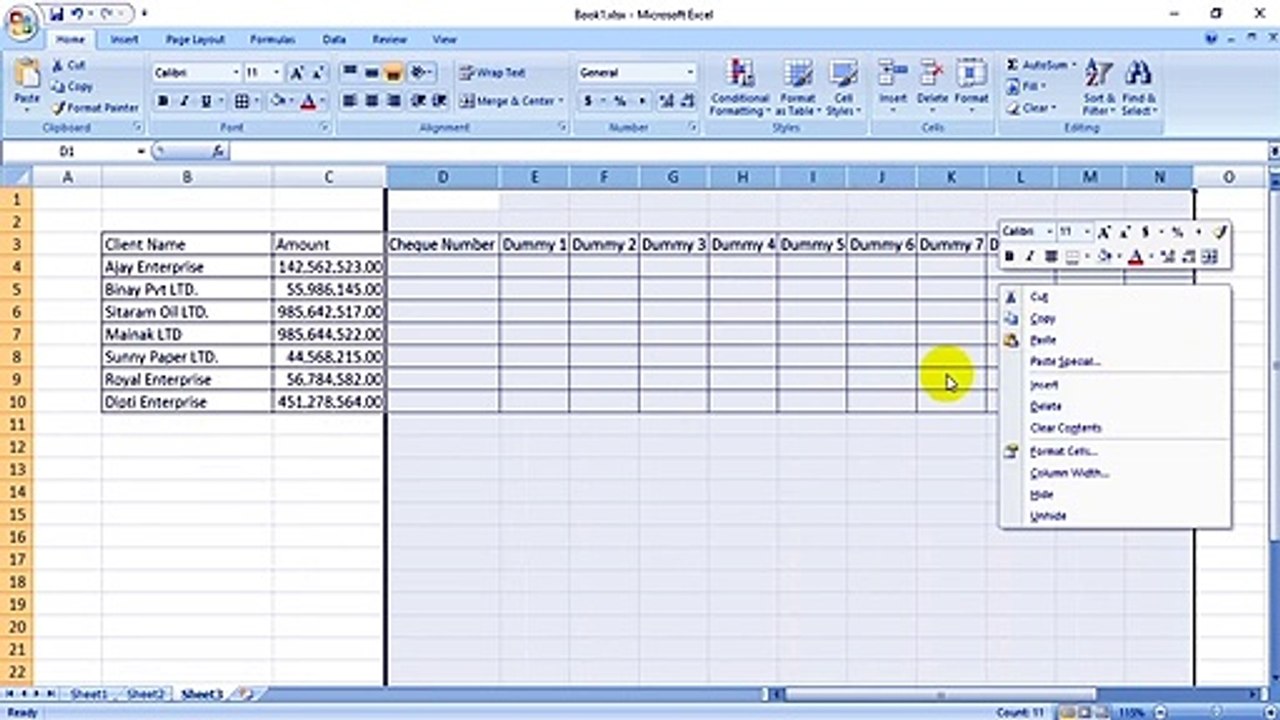The image size is (1280, 720).
Task: Choose Column Width in context menu
Action: pyautogui.click(x=1069, y=473)
